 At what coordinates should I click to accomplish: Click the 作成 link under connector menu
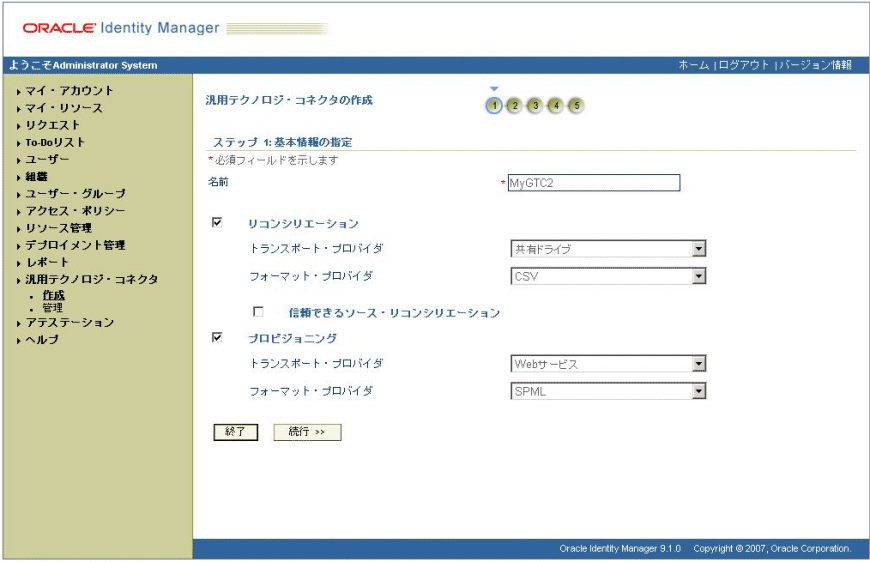pos(54,295)
